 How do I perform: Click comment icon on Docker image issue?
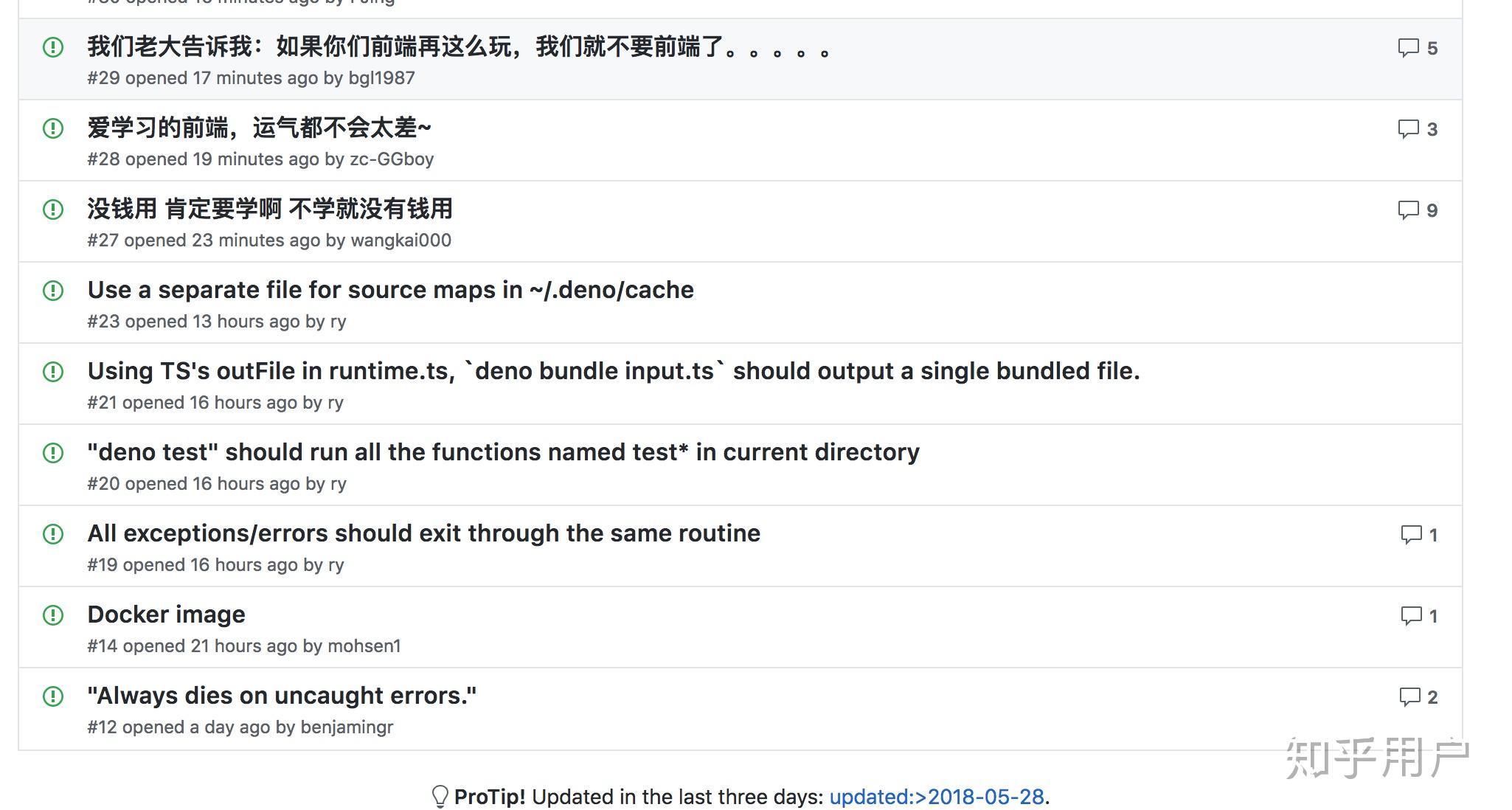1411,616
